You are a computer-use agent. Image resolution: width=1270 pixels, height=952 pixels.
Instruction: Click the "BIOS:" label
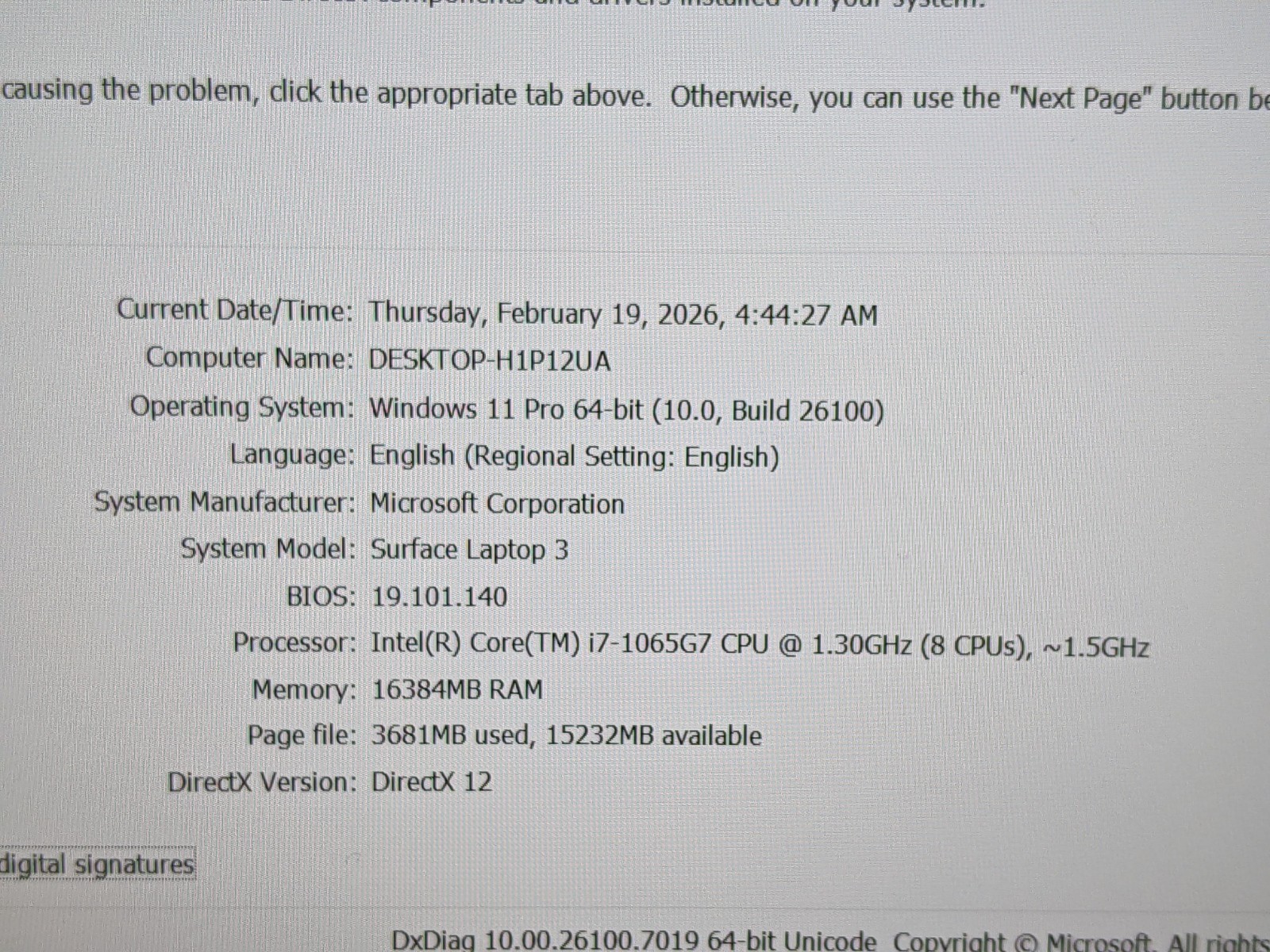coord(321,596)
